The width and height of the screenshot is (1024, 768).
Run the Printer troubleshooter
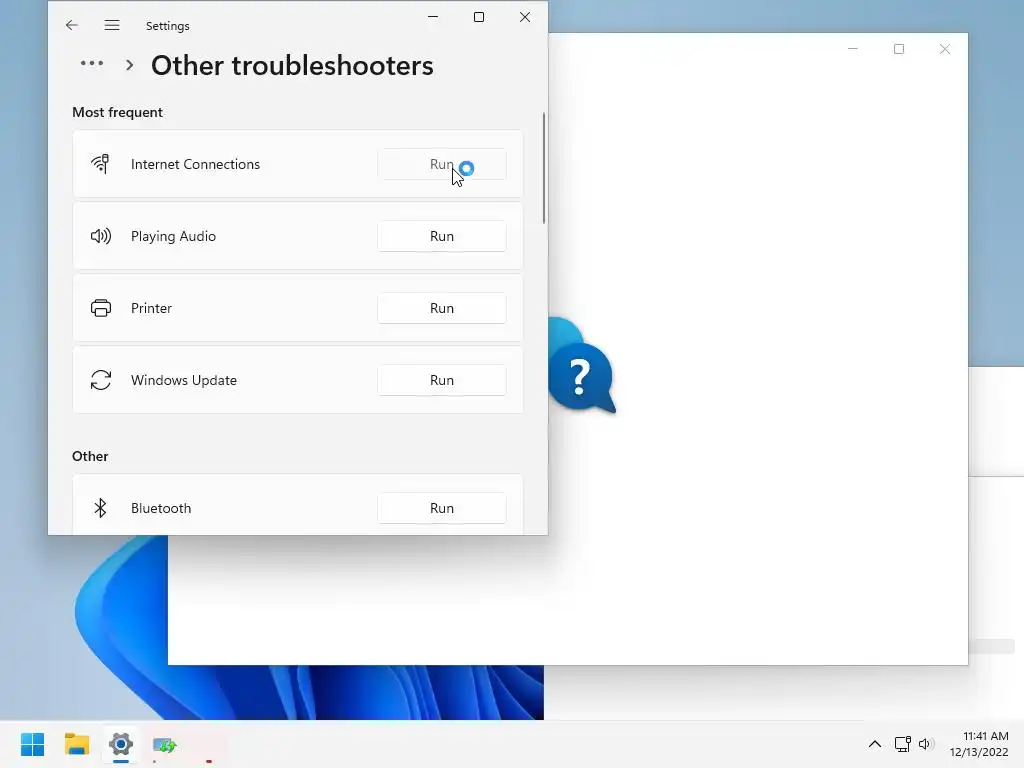pos(441,308)
